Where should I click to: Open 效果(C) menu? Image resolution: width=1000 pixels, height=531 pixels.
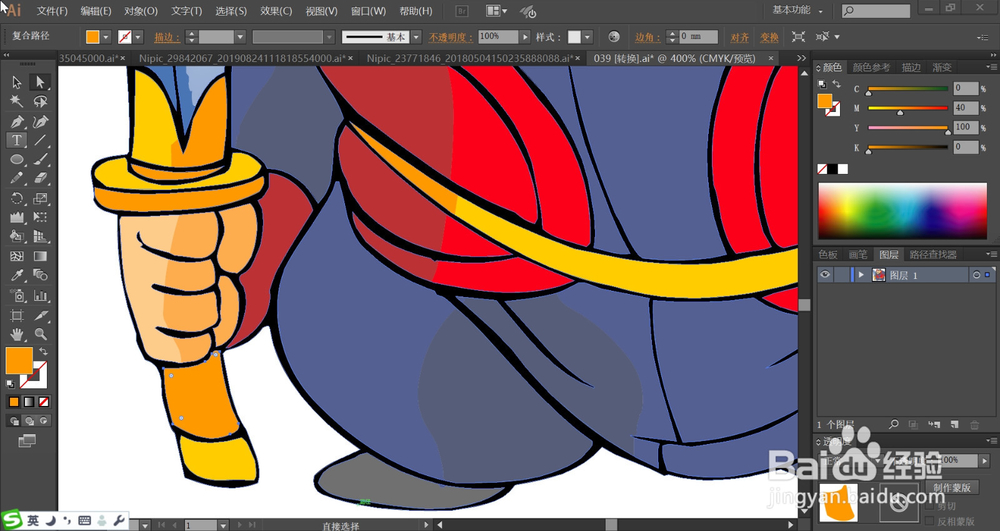276,11
